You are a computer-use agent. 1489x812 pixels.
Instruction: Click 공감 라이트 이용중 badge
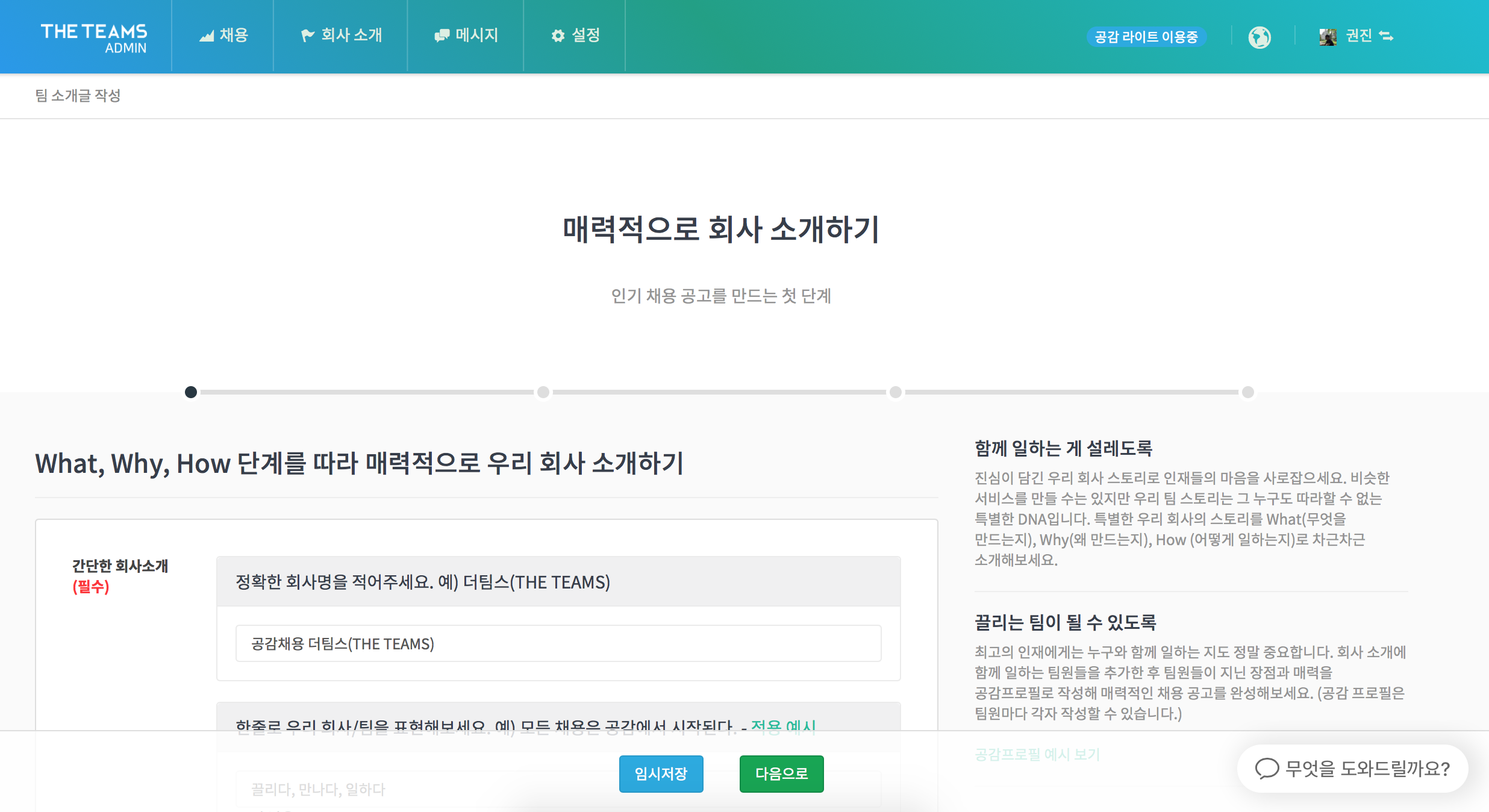click(x=1146, y=37)
